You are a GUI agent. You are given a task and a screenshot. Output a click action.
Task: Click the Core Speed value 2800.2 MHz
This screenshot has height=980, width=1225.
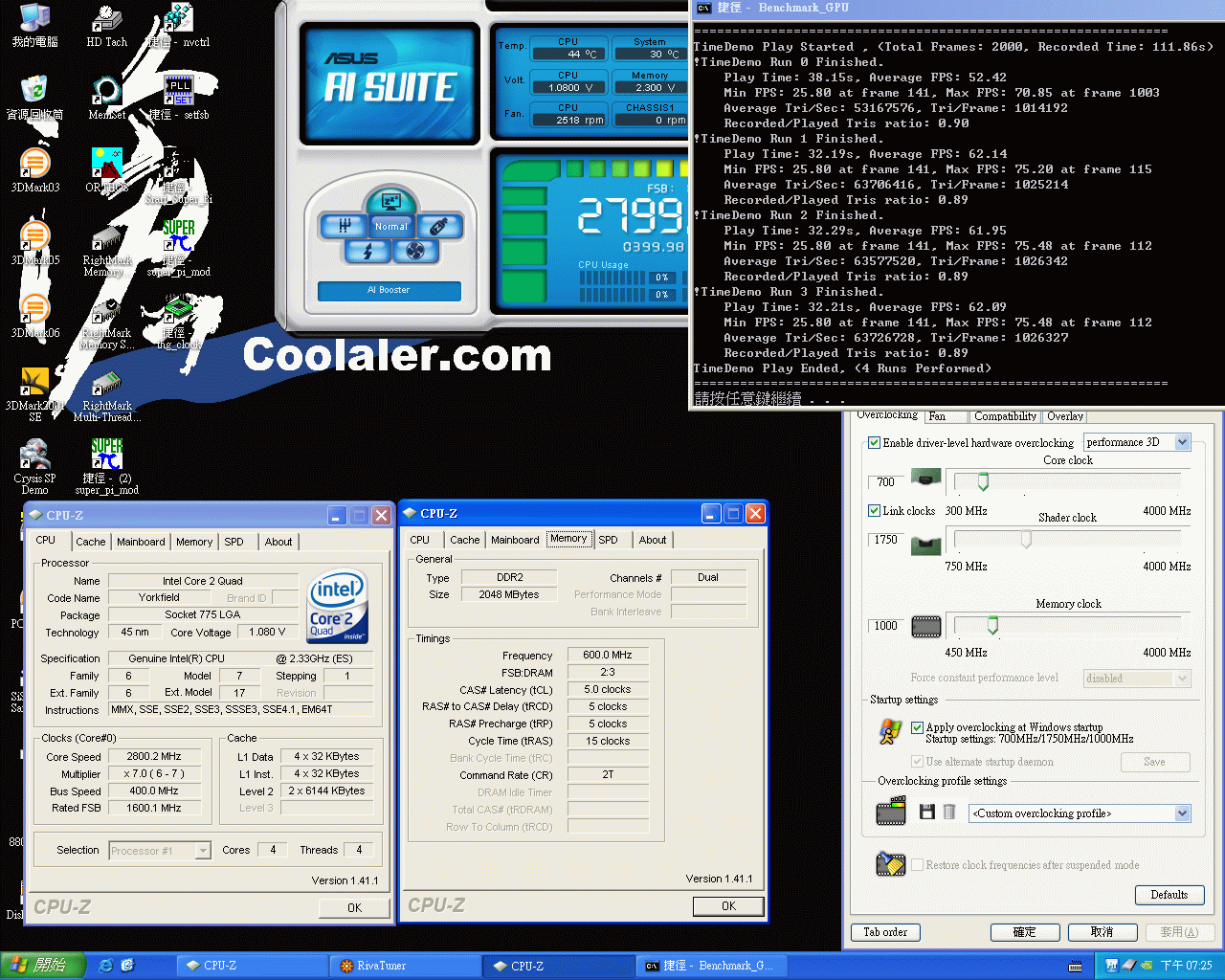coord(153,756)
